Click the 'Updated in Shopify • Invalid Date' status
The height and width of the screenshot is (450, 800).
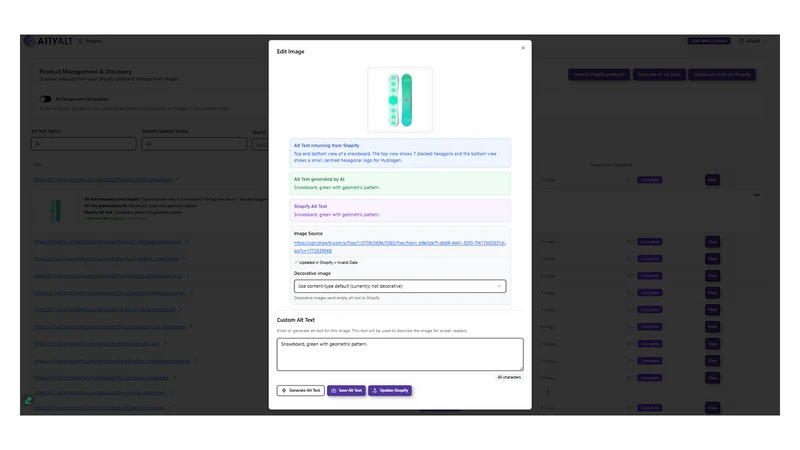pyautogui.click(x=327, y=262)
